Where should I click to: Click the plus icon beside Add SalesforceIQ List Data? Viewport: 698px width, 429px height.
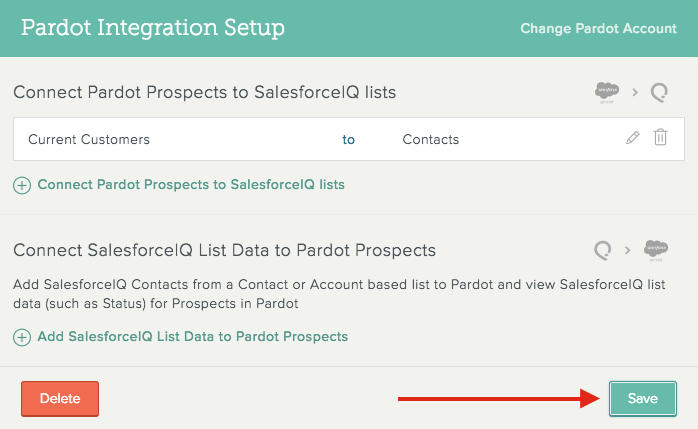[x=22, y=337]
